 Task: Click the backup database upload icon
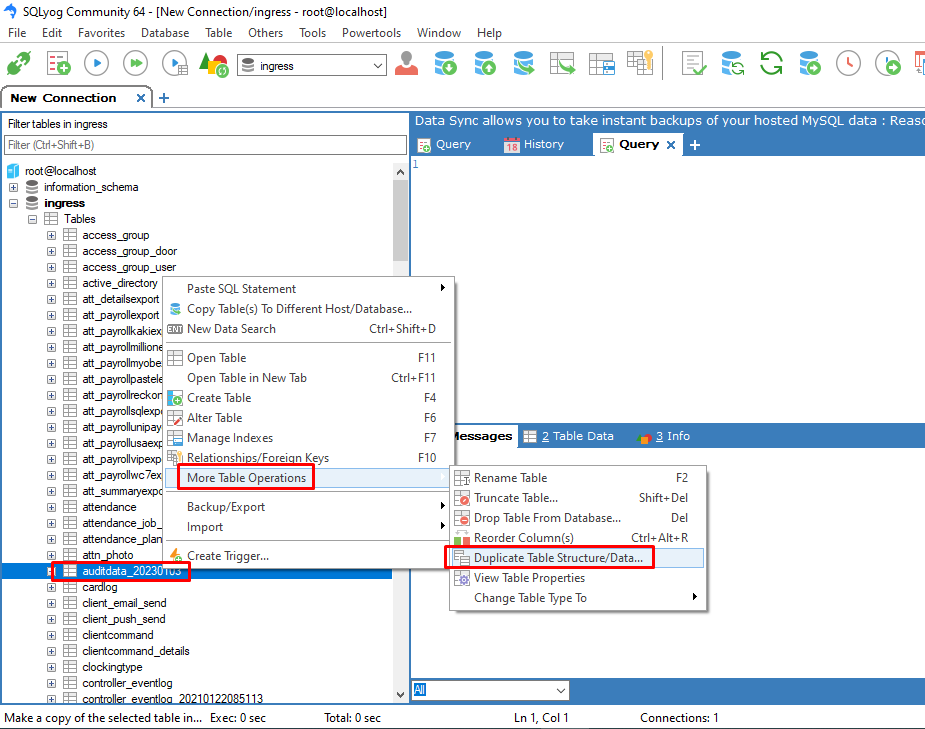(485, 63)
